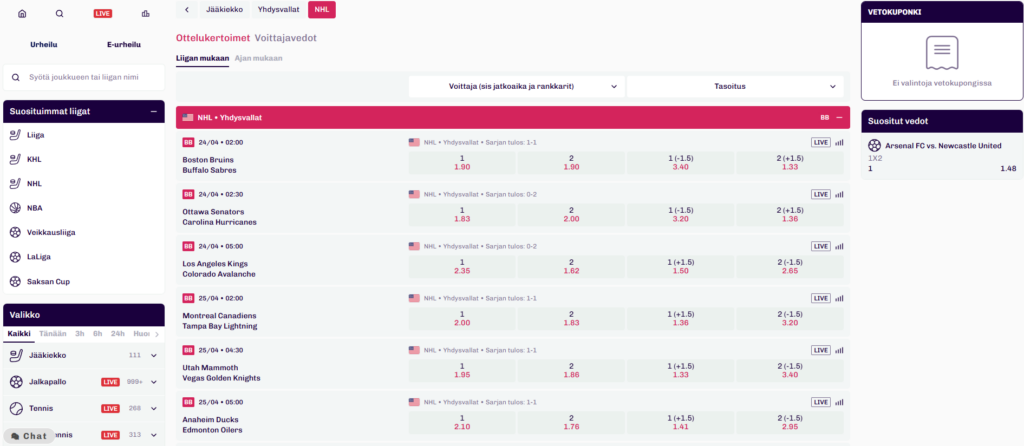The image size is (1024, 446).
Task: Open the Voittaja market dropdown
Action: tap(516, 86)
